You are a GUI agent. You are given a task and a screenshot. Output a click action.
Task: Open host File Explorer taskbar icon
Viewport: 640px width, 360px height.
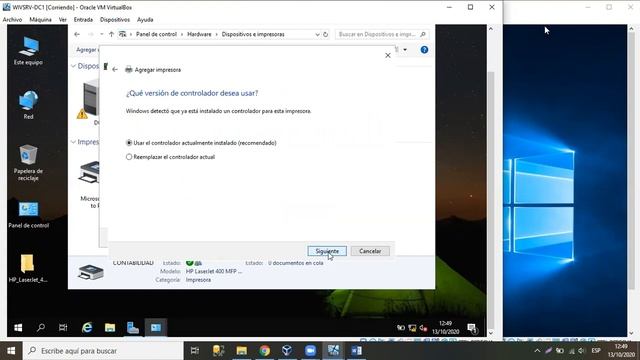coord(242,351)
